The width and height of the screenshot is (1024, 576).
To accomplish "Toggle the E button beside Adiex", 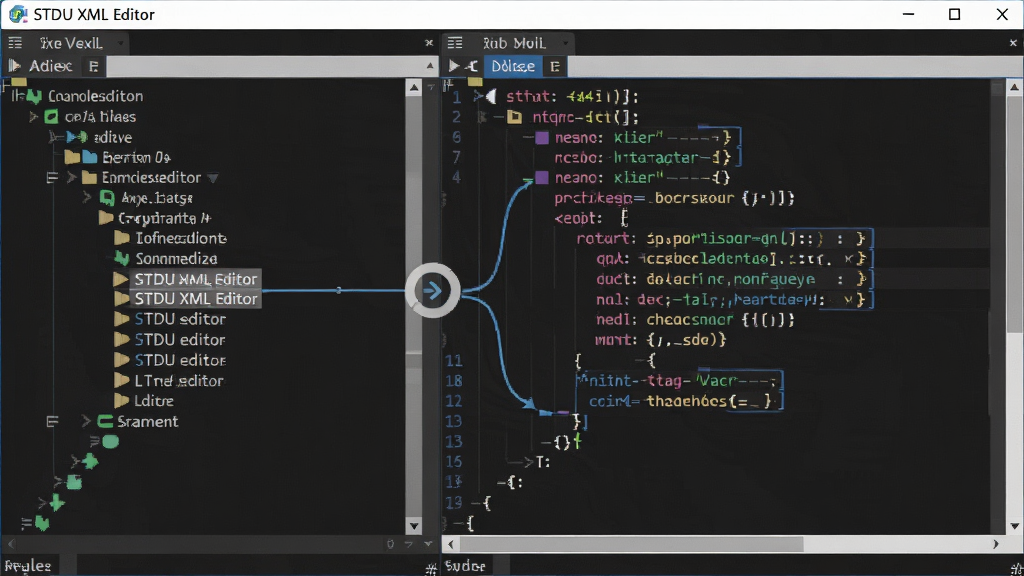I will coord(93,66).
